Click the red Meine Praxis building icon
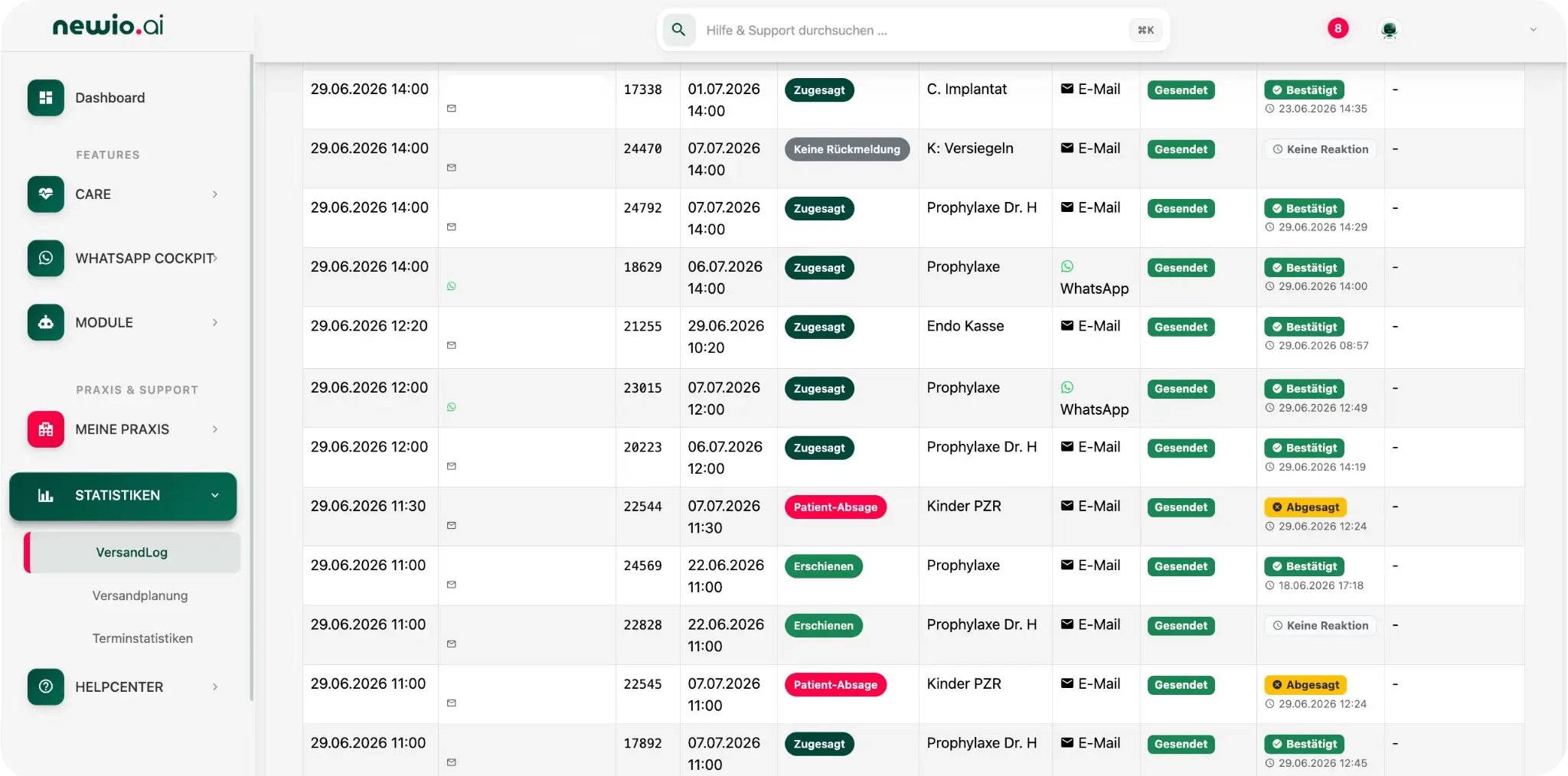Viewport: 1568px width, 776px height. point(46,429)
